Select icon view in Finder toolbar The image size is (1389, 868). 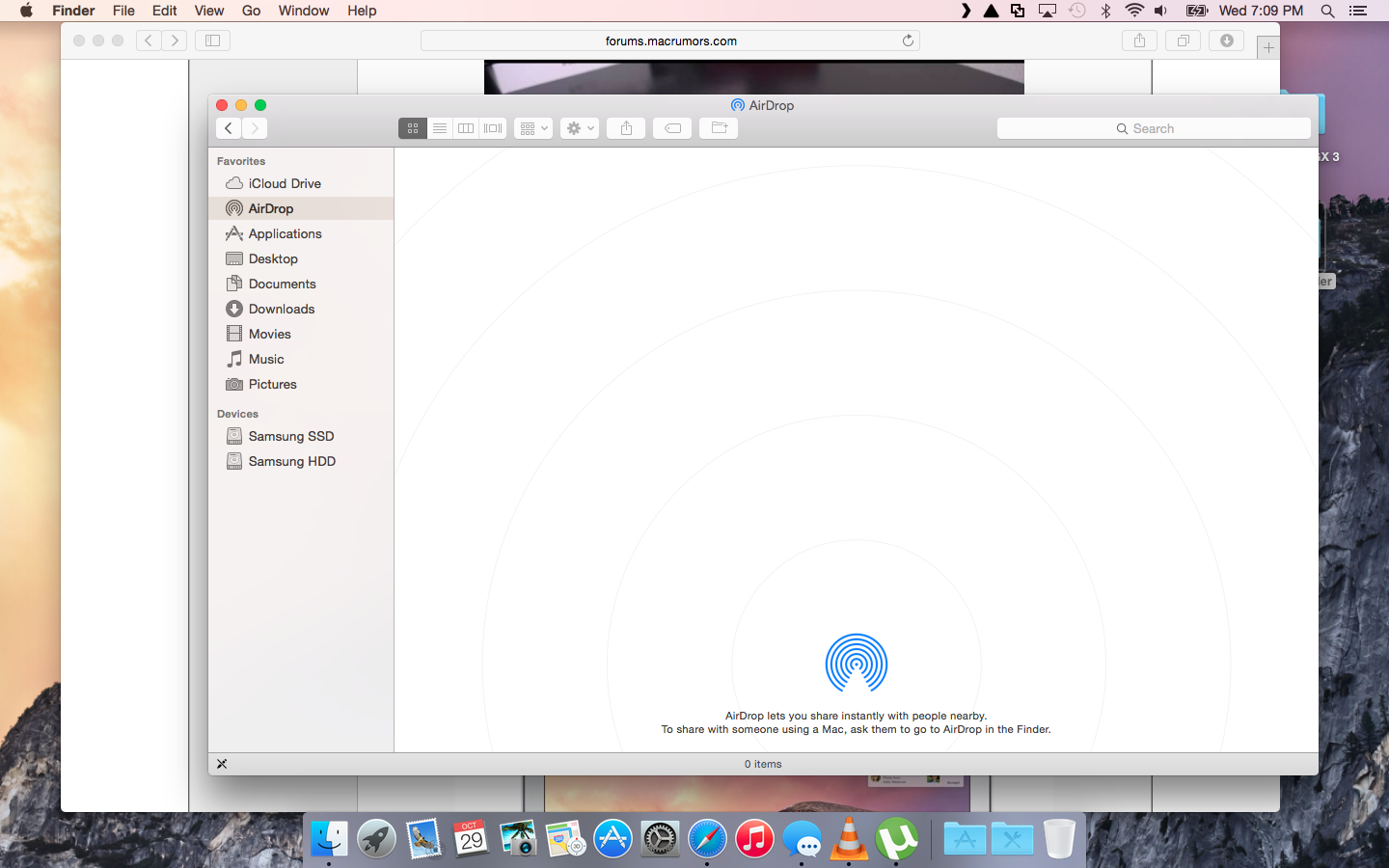click(413, 128)
